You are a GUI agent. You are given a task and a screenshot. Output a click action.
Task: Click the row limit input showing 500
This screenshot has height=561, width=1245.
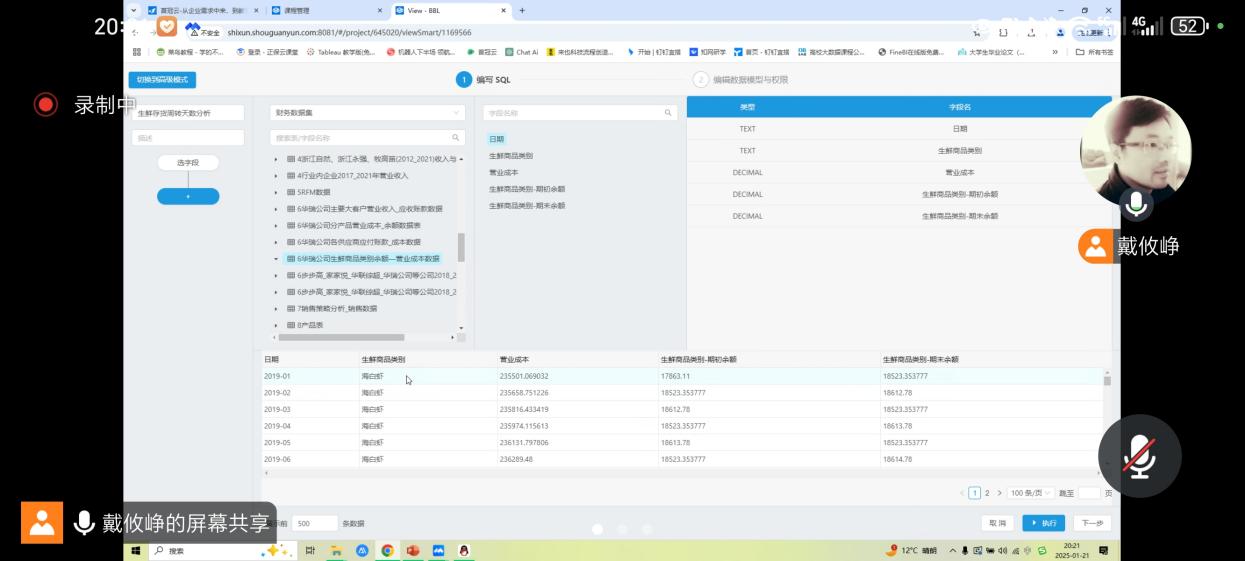315,523
